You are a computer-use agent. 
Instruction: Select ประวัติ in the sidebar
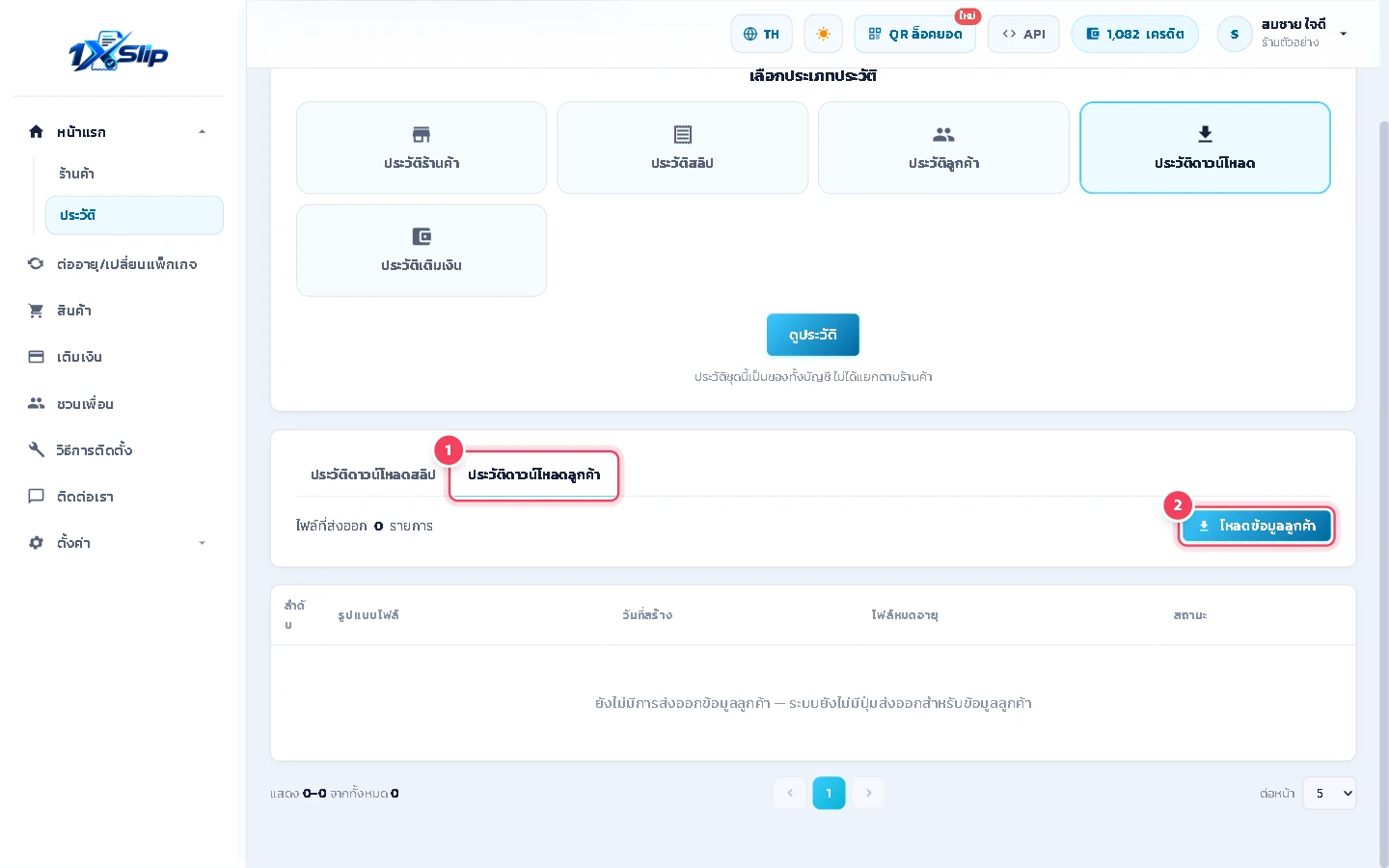(134, 215)
